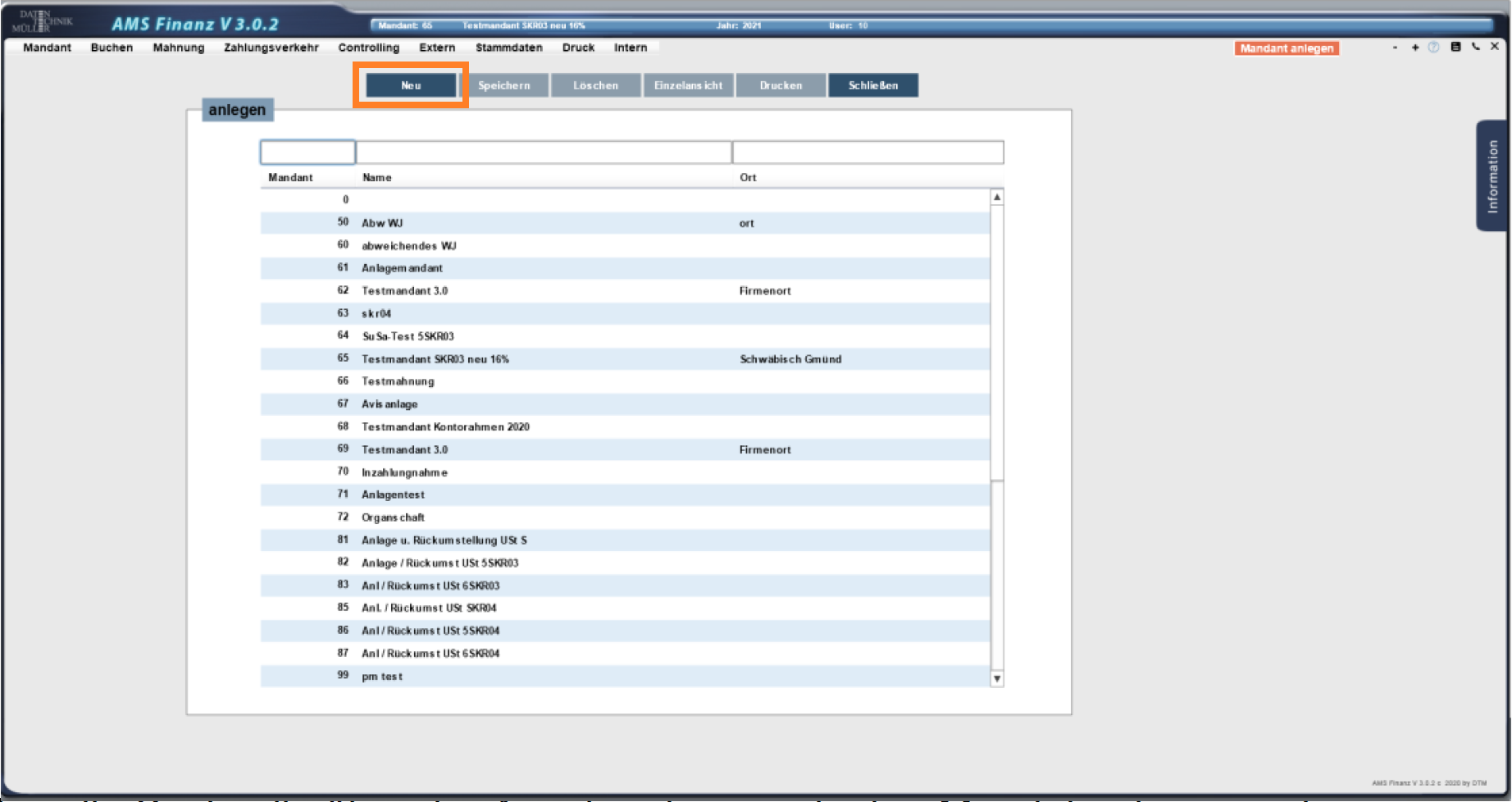Screen dimensions: 1512x802
Task: Click the Speichern button
Action: (503, 85)
